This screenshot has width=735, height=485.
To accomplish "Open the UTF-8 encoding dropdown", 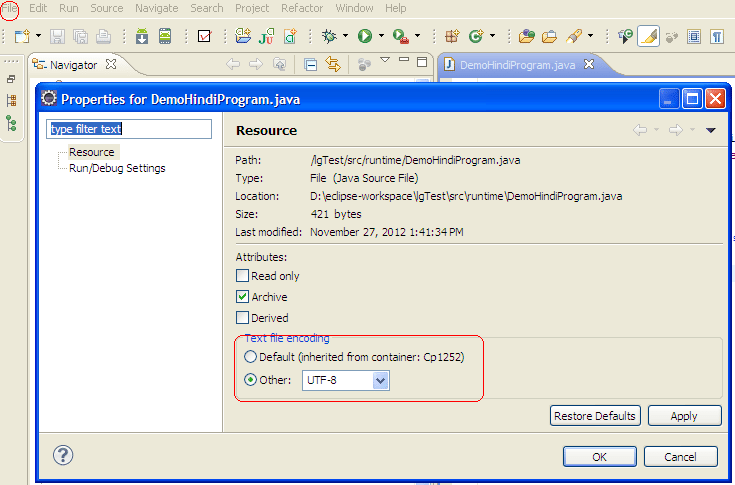I will [x=381, y=381].
